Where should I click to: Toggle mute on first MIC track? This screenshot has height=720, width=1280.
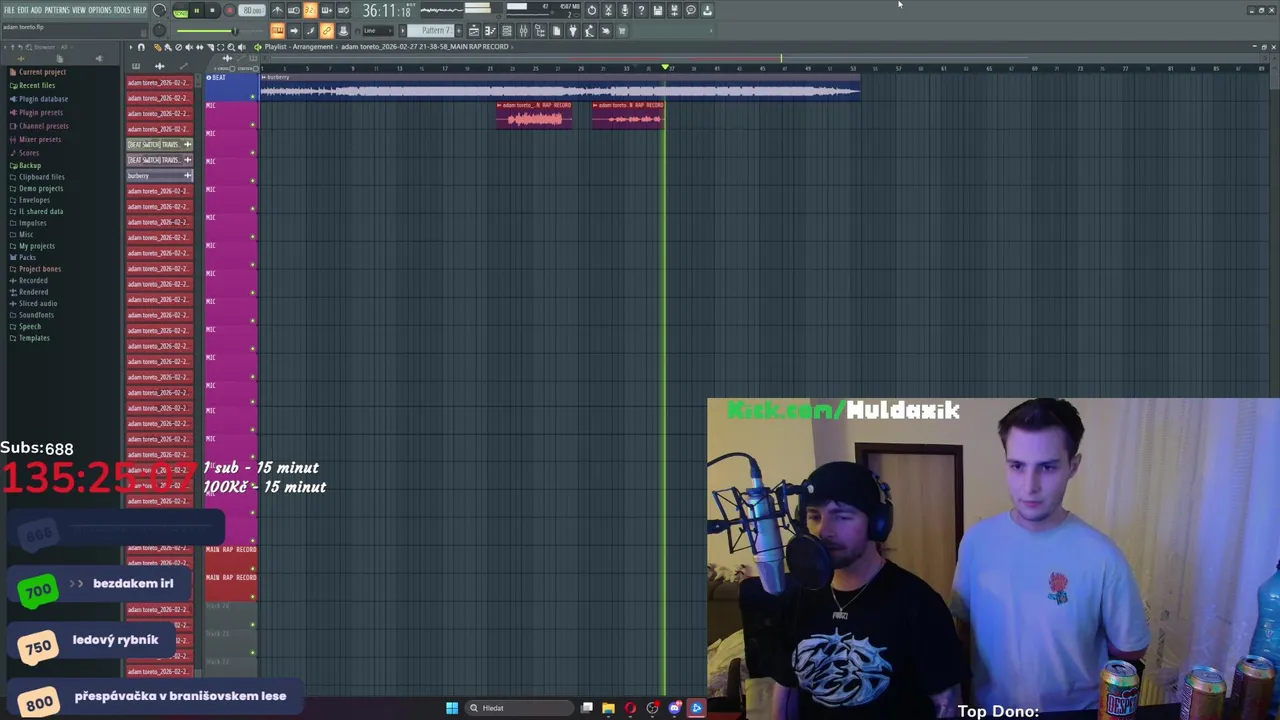point(253,125)
